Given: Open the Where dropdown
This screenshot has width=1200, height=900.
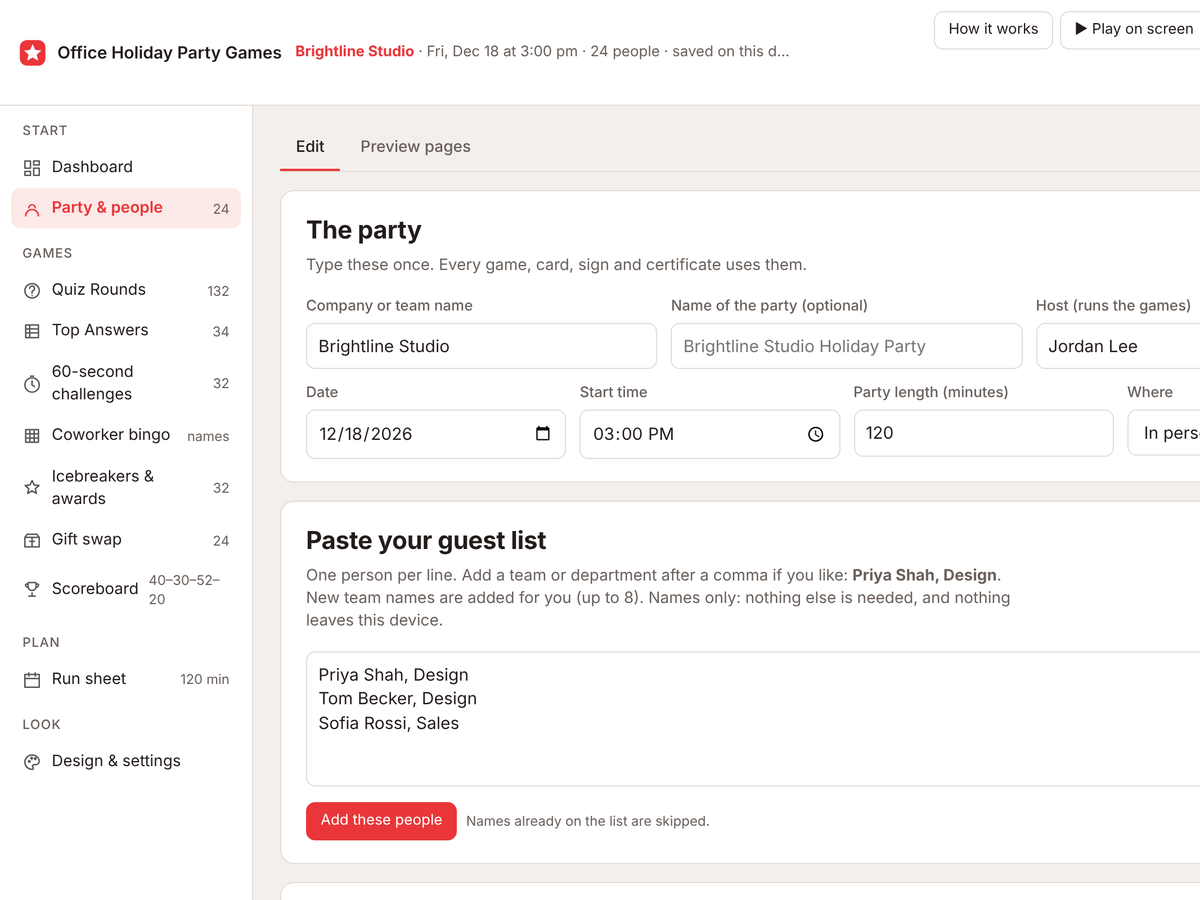Looking at the screenshot, I should coord(1164,433).
